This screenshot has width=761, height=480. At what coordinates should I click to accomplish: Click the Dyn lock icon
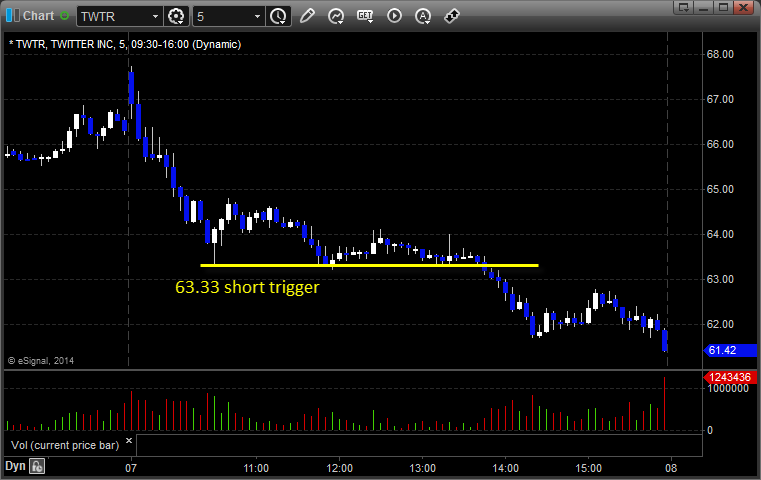pyautogui.click(x=37, y=466)
